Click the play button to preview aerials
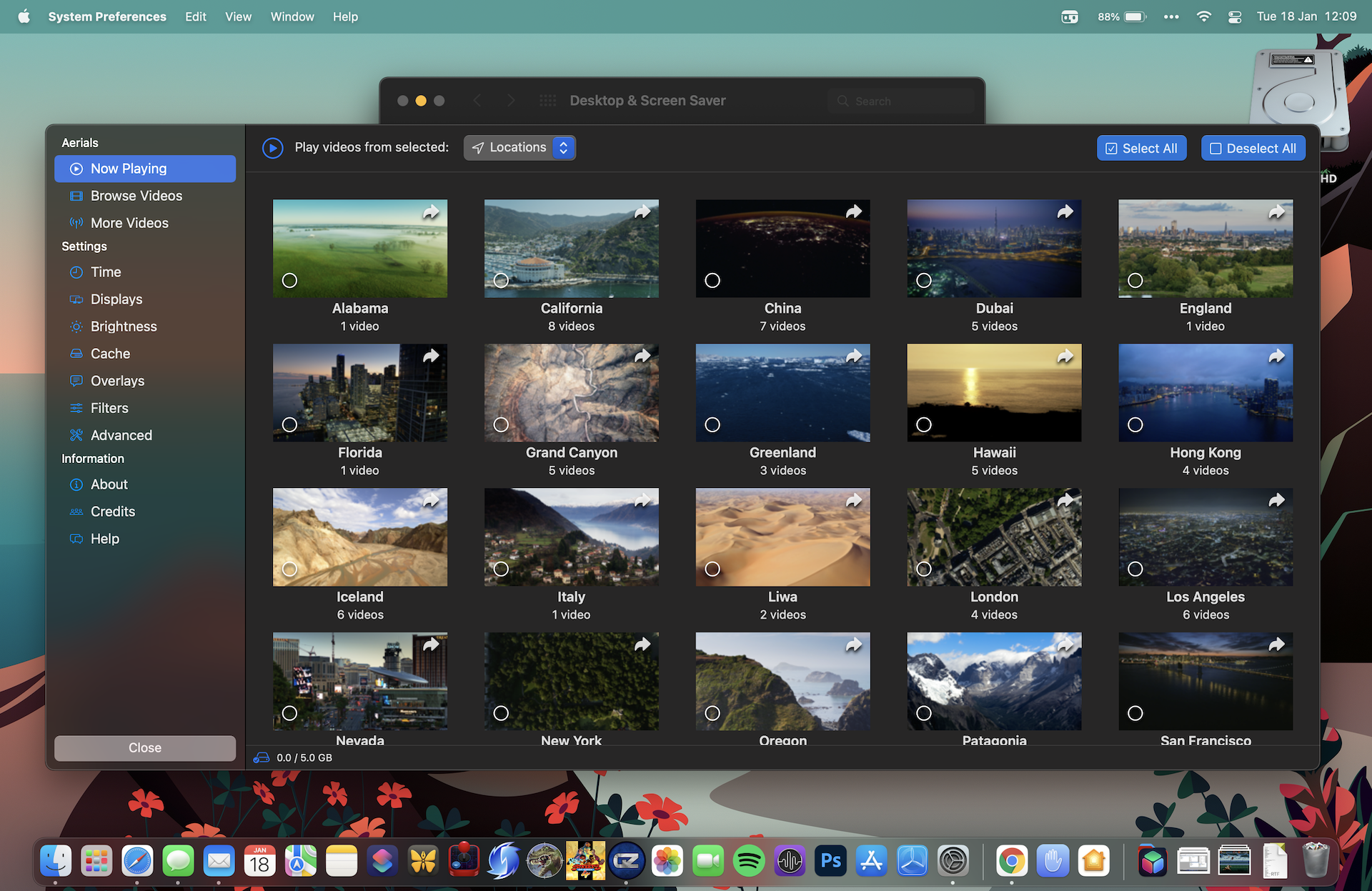1372x891 pixels. pos(272,147)
